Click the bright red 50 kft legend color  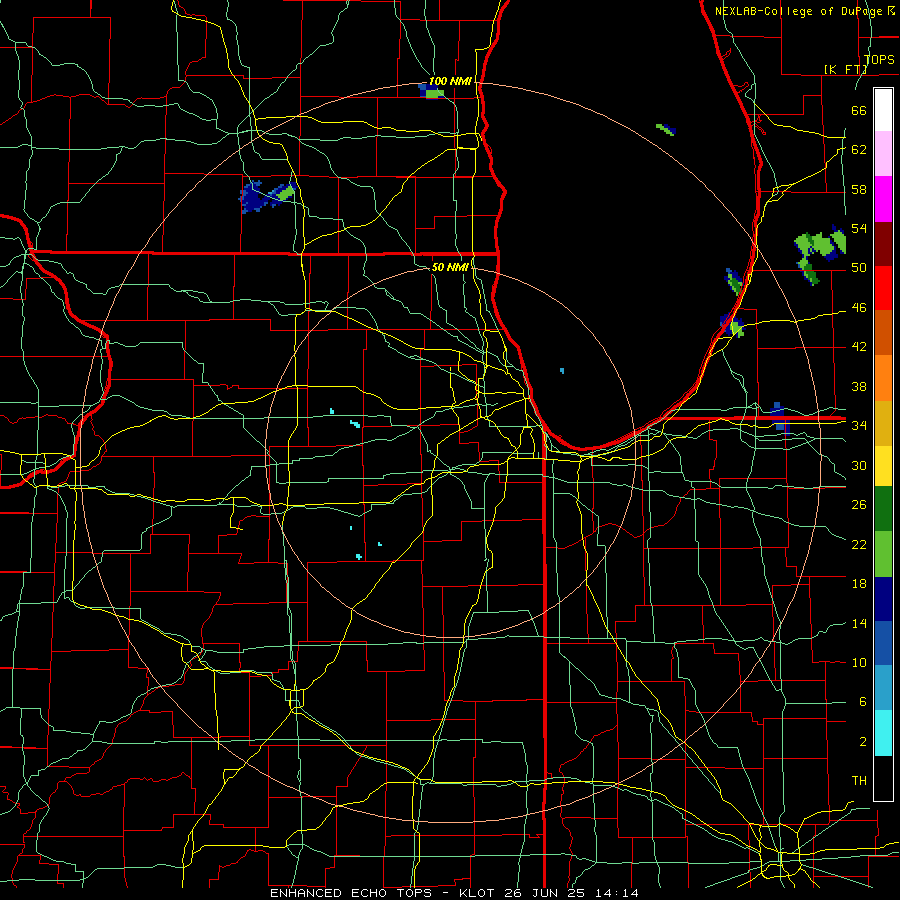(883, 288)
